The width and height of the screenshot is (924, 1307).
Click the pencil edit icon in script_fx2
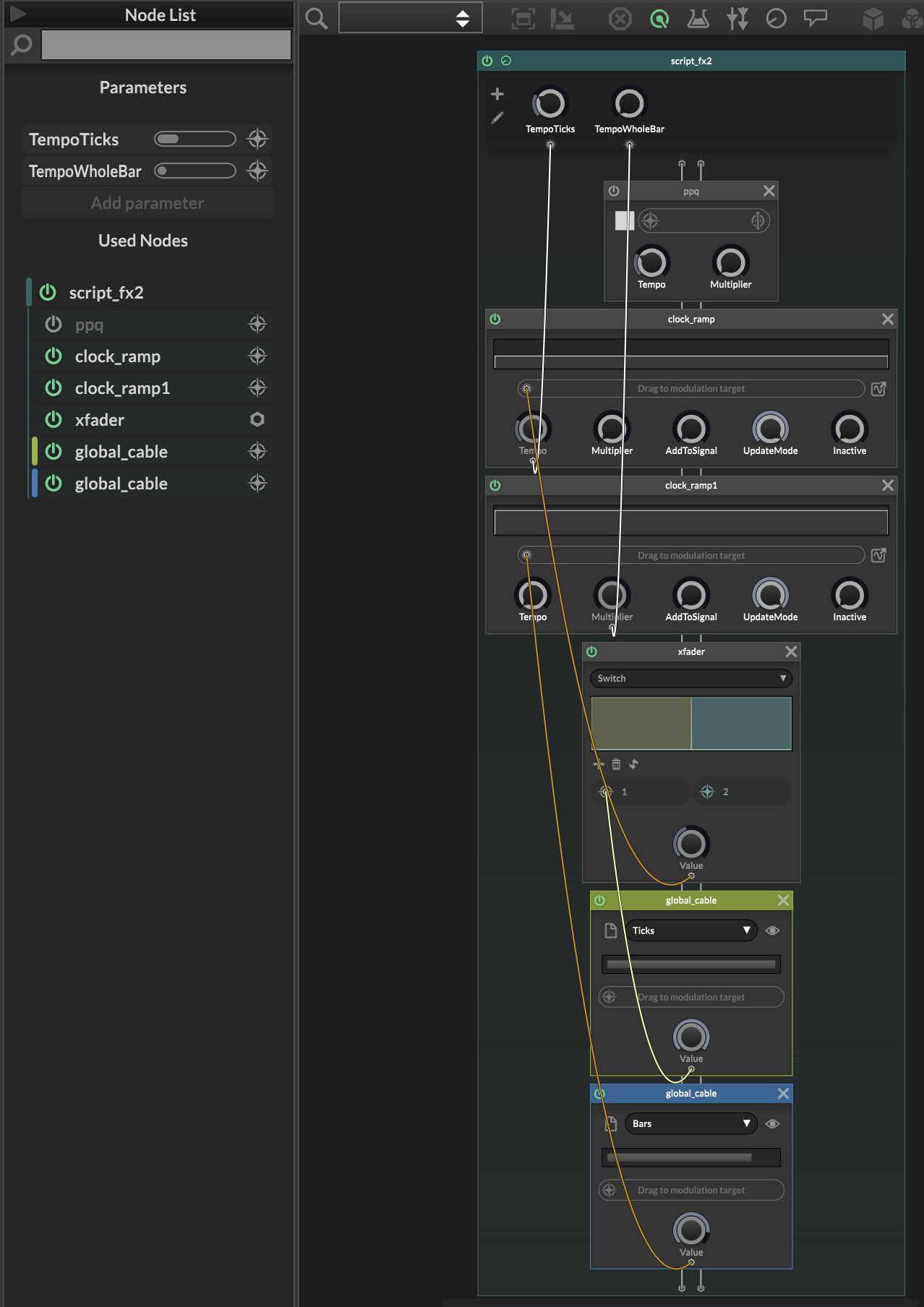coord(497,118)
